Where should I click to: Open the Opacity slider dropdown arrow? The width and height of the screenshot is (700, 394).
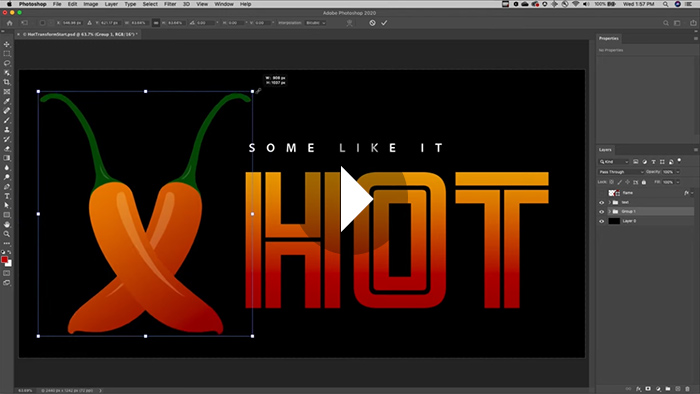pos(678,172)
